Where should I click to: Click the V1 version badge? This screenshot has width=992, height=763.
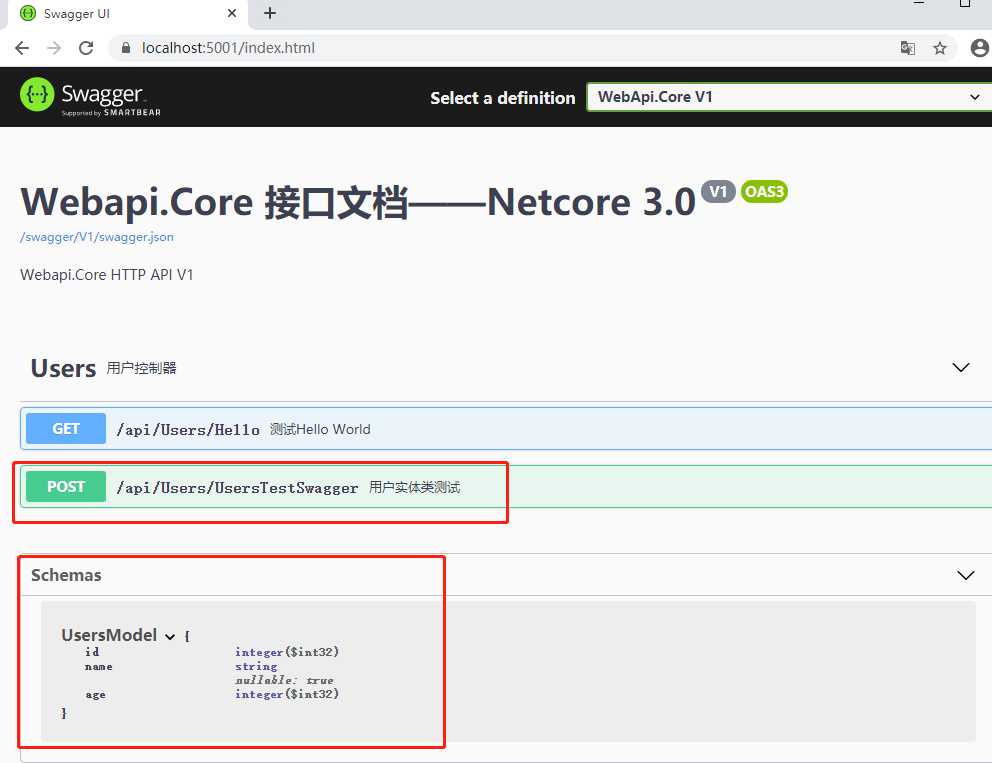[718, 192]
